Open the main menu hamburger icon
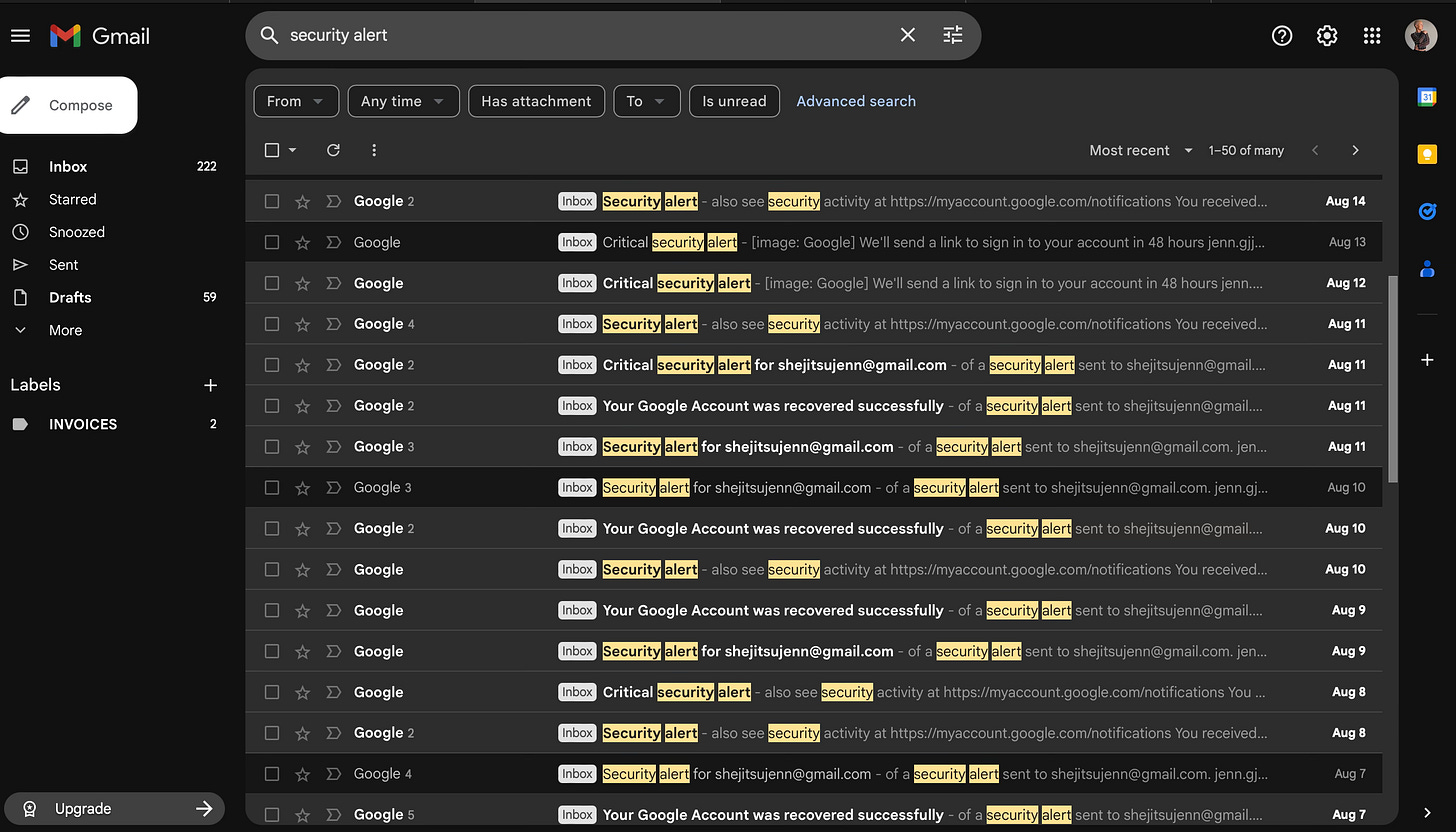 pos(20,36)
